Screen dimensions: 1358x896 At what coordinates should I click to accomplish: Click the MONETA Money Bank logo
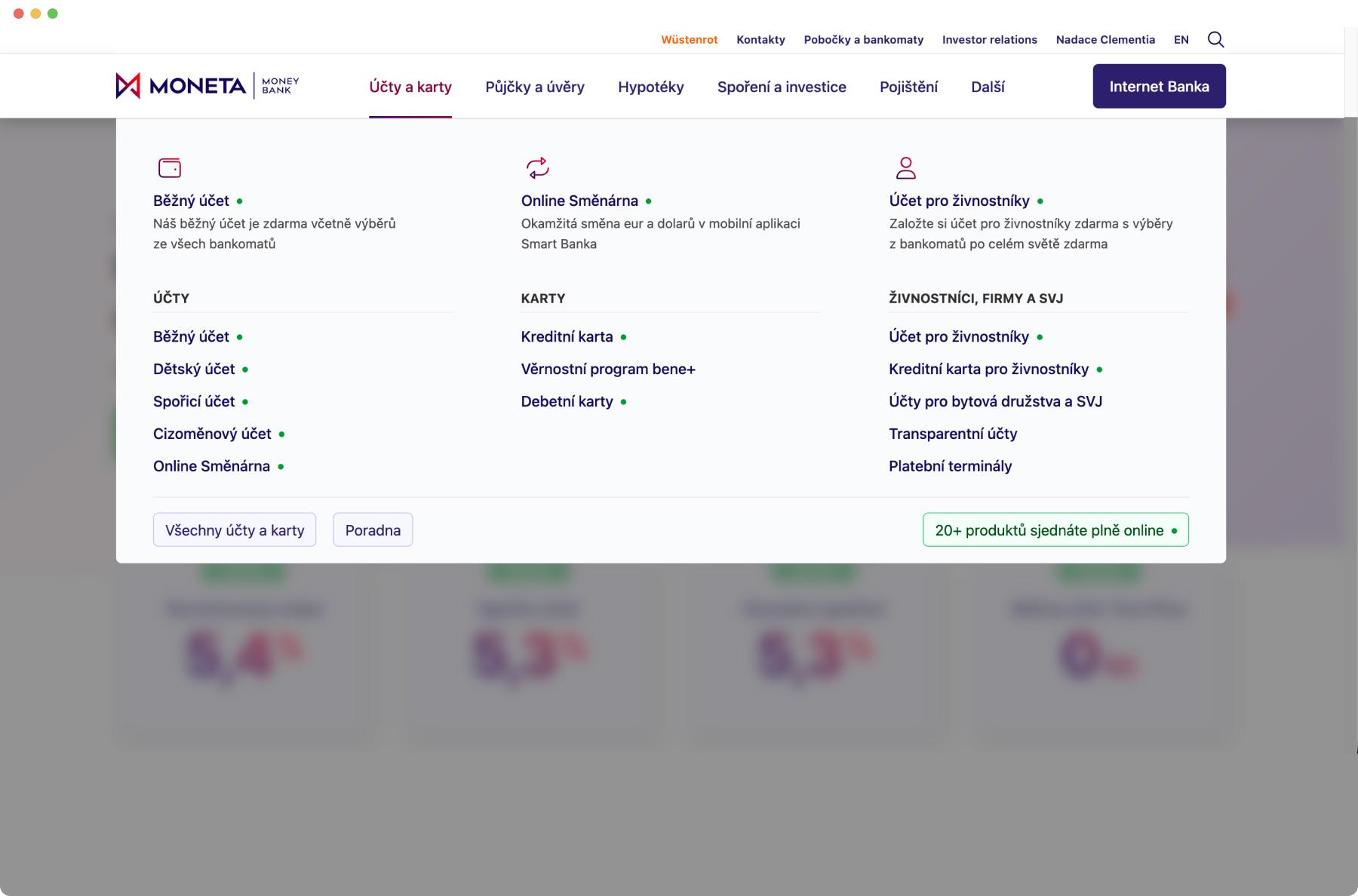pos(207,86)
